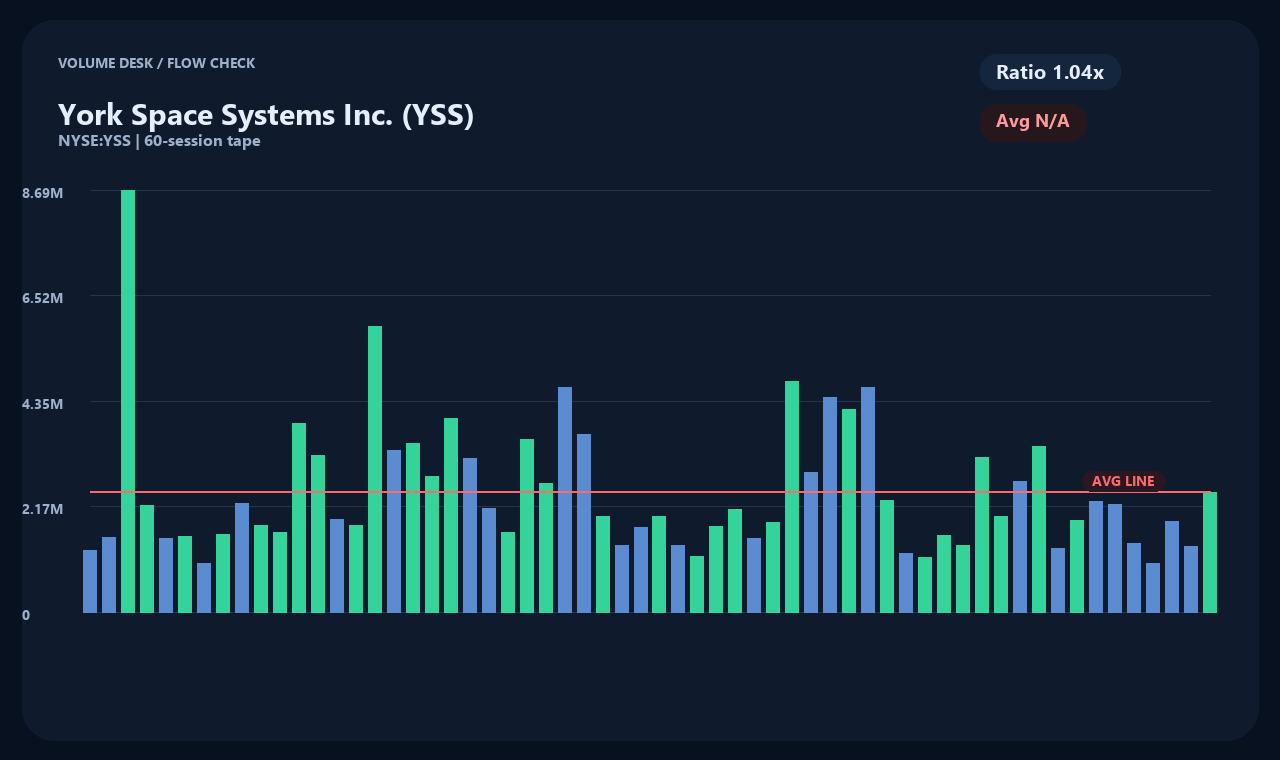Select the tallest green volume bar
This screenshot has width=1280, height=760.
(x=128, y=401)
